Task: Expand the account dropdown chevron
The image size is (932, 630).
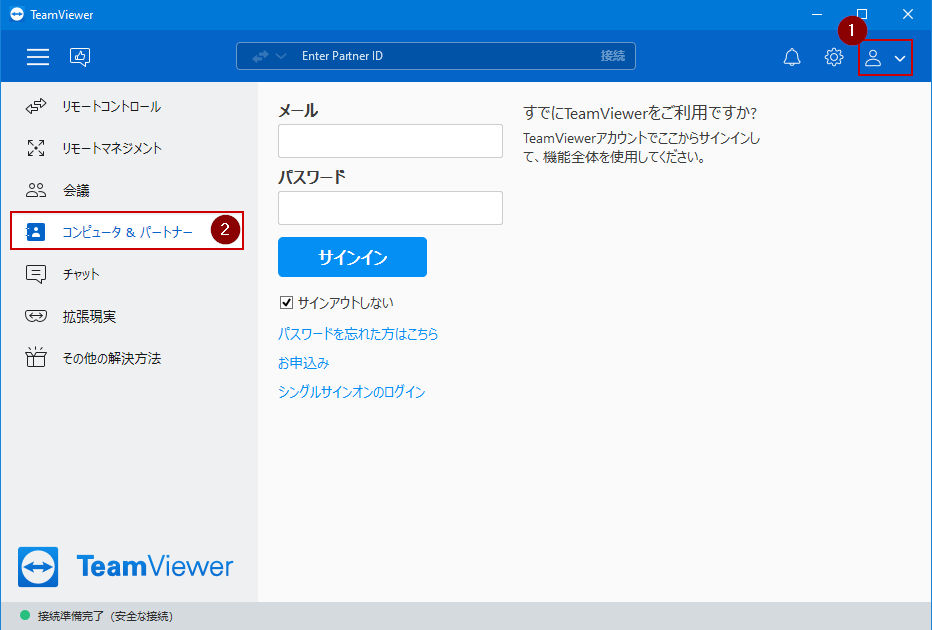Action: pos(900,58)
